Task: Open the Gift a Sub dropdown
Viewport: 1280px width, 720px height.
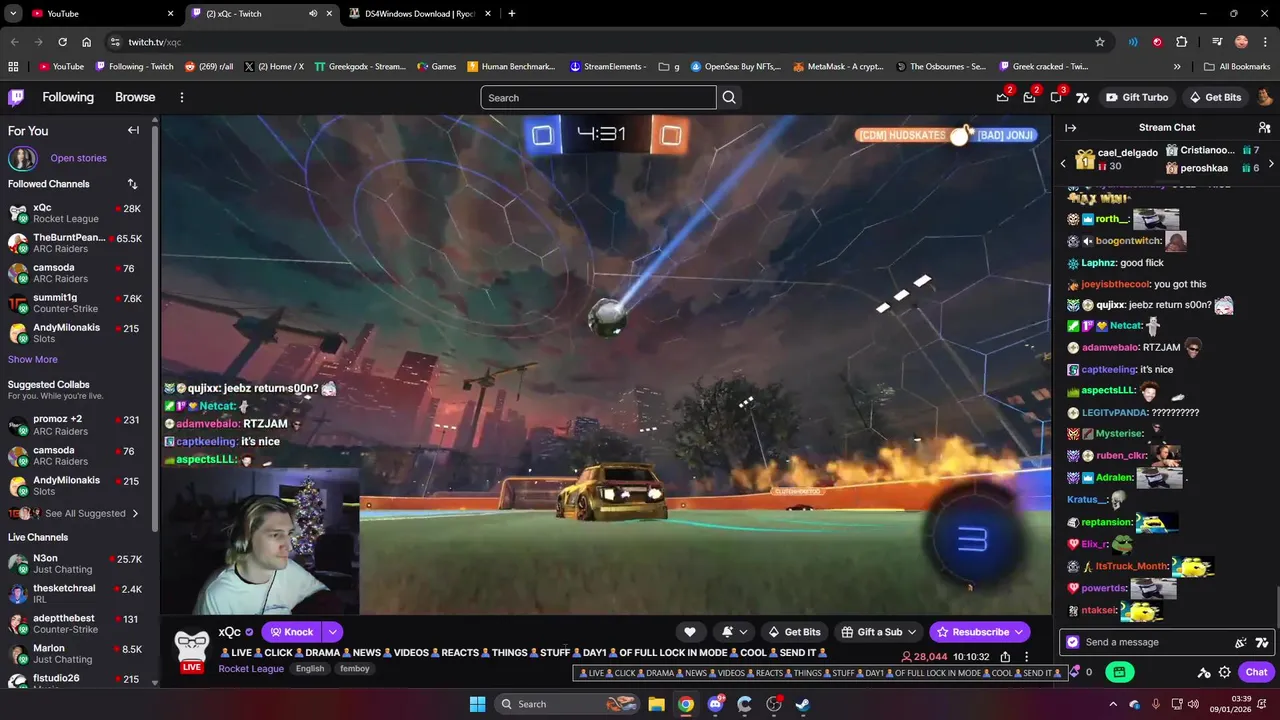Action: [x=879, y=632]
